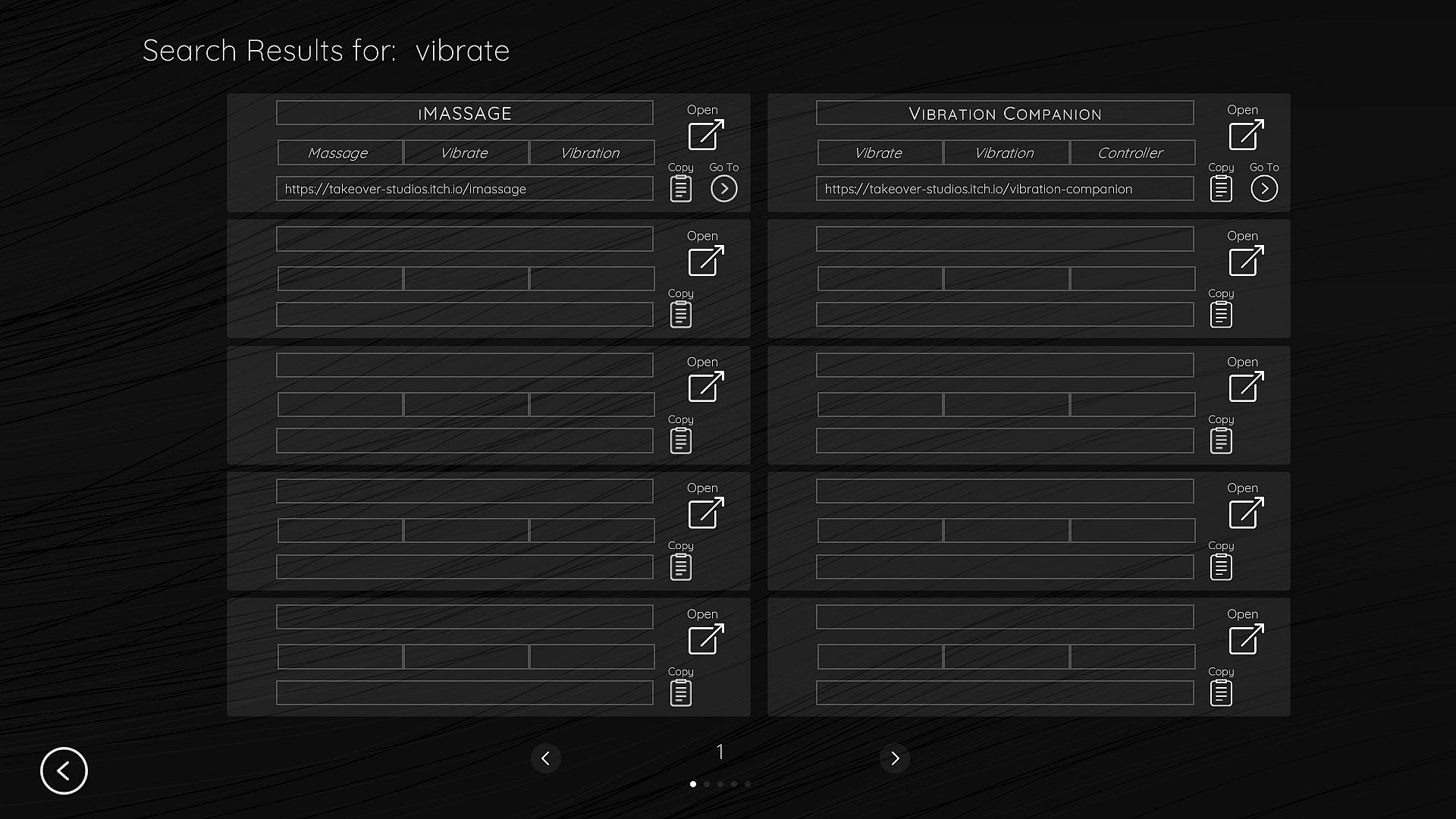Screen dimensions: 1456x819
Task: Copy the iMASSAGE URL to clipboard
Action: coord(680,188)
